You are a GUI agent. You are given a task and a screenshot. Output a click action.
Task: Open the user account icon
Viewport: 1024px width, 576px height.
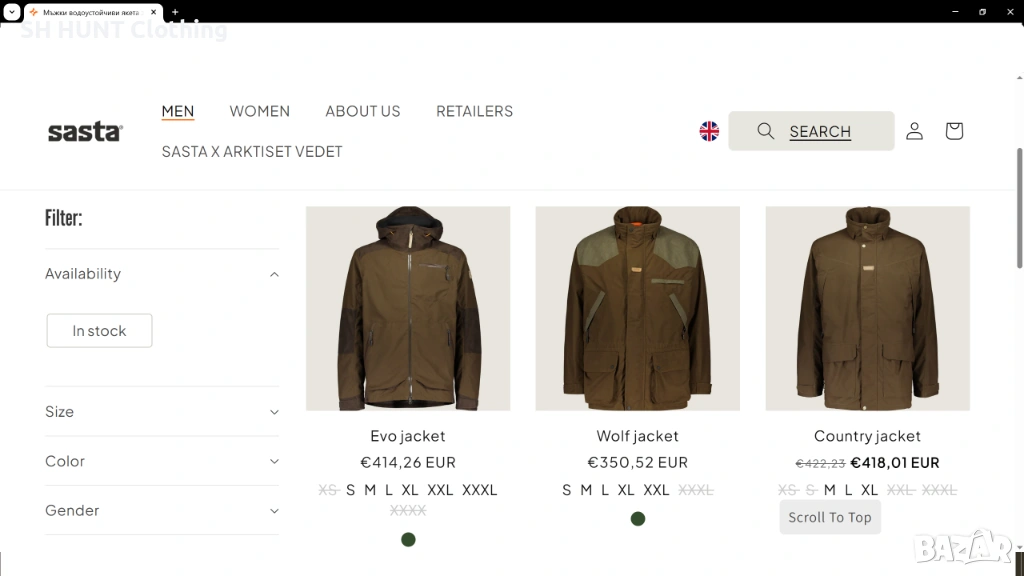[914, 131]
